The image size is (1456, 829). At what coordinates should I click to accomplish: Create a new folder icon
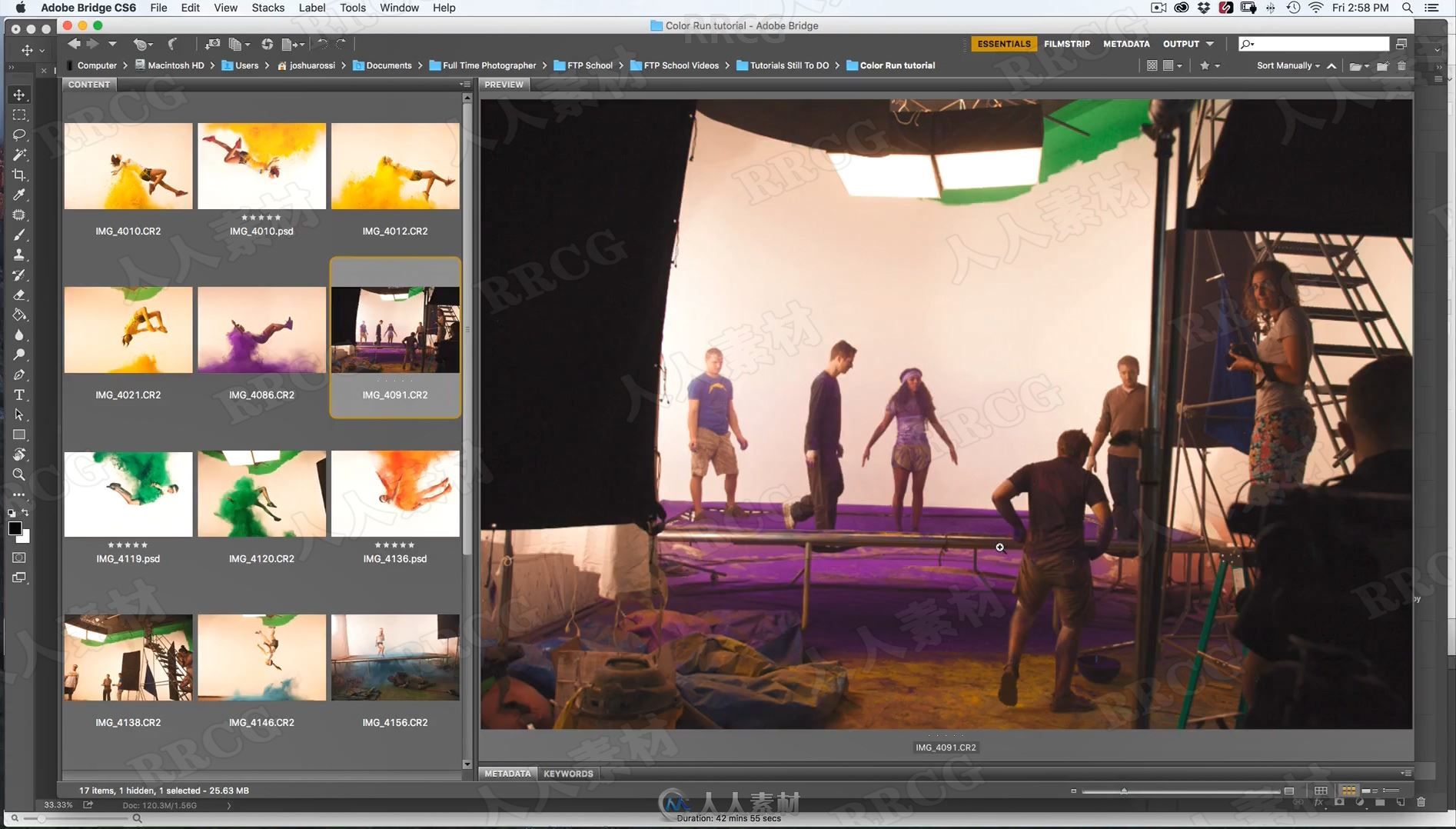point(1382,66)
